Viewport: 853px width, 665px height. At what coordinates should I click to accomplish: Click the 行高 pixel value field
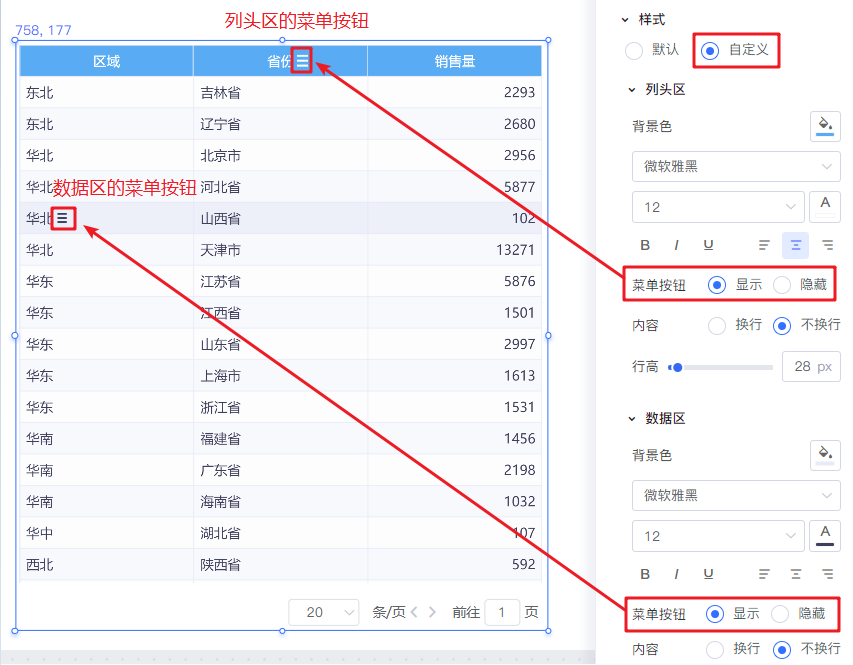pyautogui.click(x=811, y=367)
